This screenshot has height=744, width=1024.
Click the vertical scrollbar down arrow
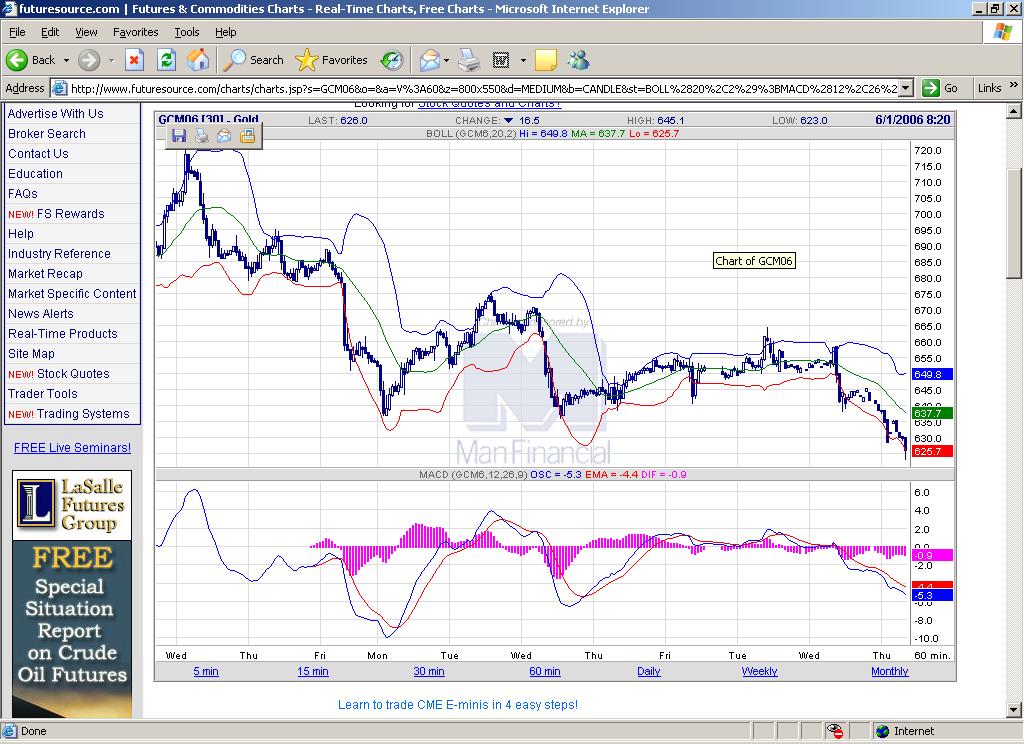(1014, 710)
